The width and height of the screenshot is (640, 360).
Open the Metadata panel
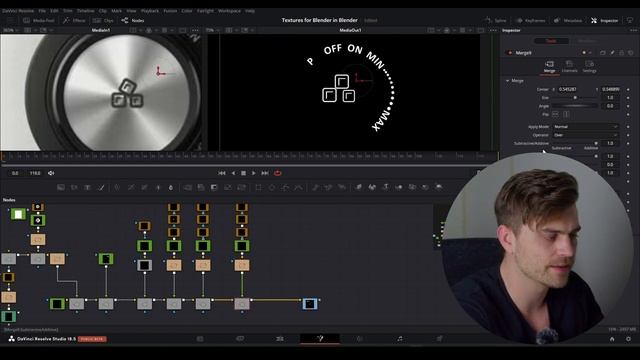click(568, 20)
